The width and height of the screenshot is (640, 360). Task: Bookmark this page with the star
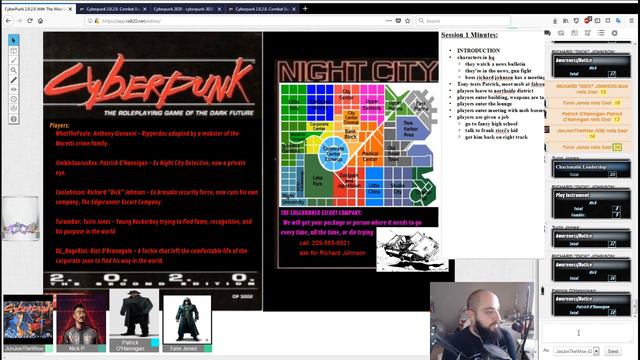pos(407,21)
